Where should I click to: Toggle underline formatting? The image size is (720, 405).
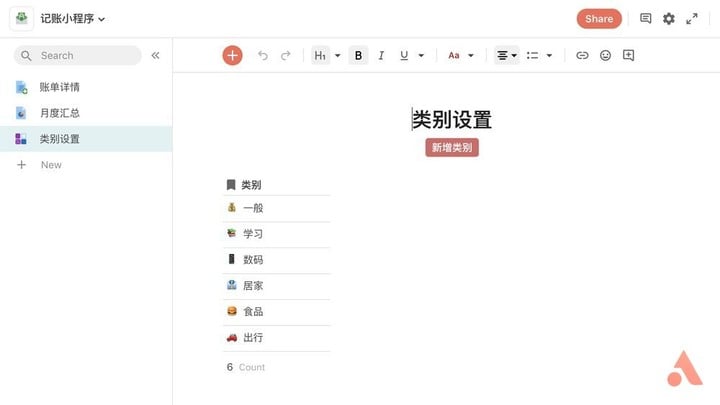[x=404, y=56]
